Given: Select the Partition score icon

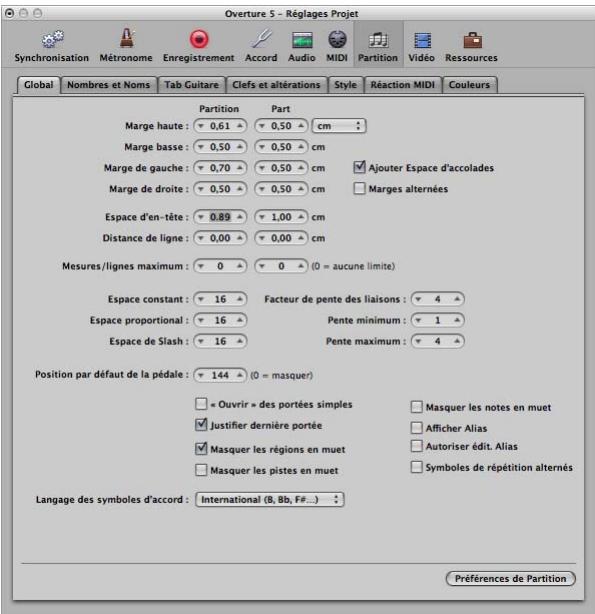Looking at the screenshot, I should (x=378, y=40).
